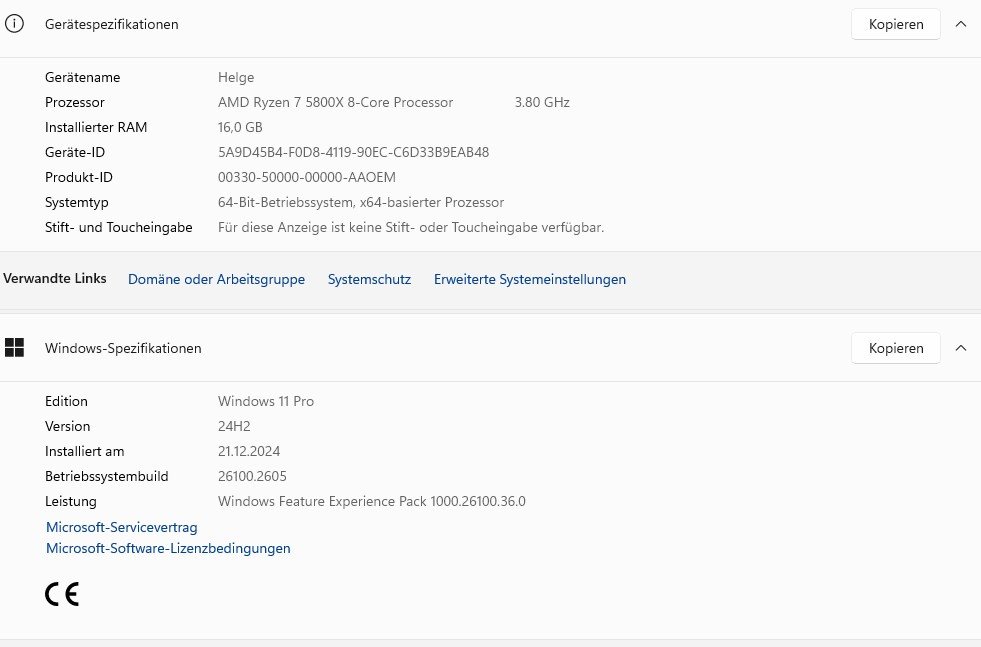This screenshot has height=647, width=981.
Task: Select the Geräte-ID value 5A9D45B4-F0D8…
Action: [353, 152]
